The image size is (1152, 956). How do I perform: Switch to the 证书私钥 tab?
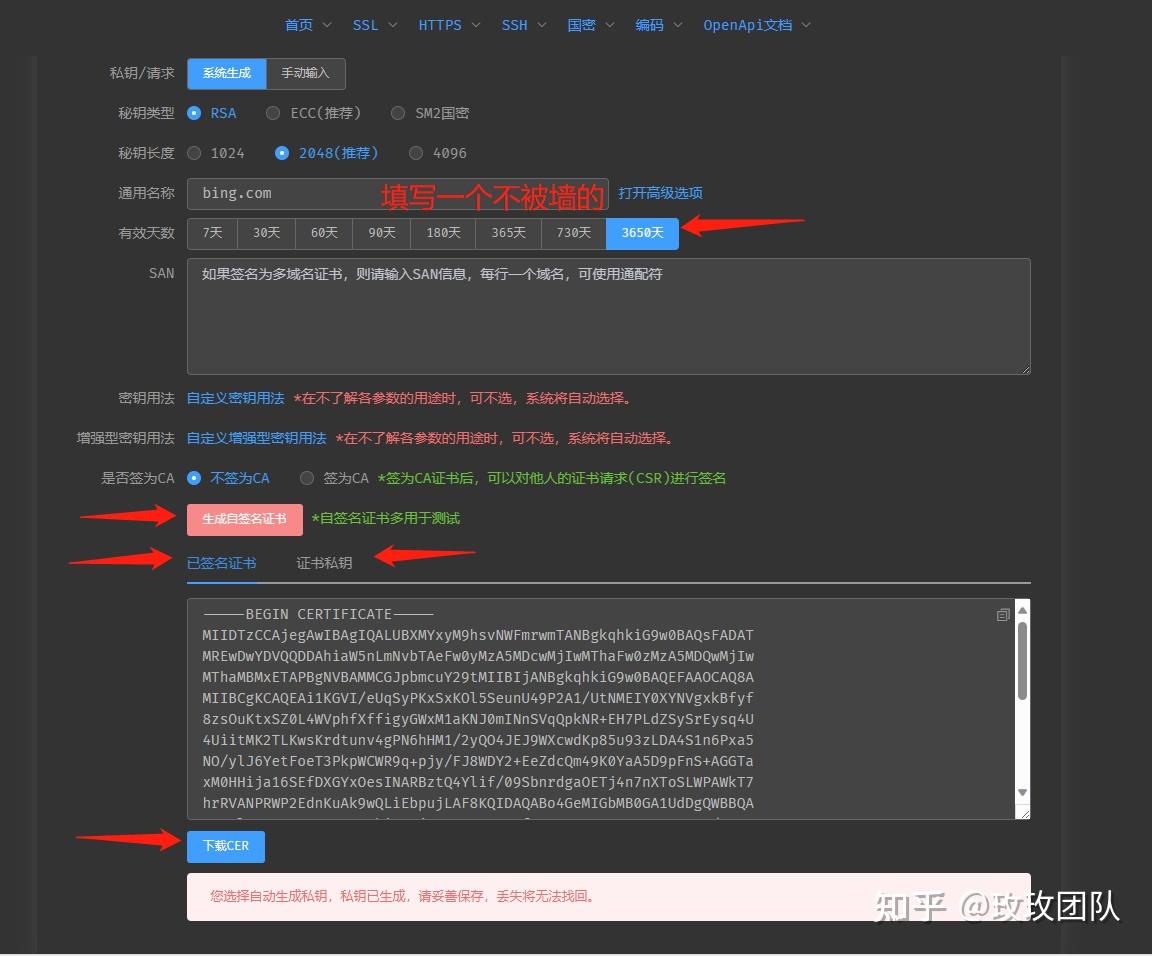(x=324, y=563)
